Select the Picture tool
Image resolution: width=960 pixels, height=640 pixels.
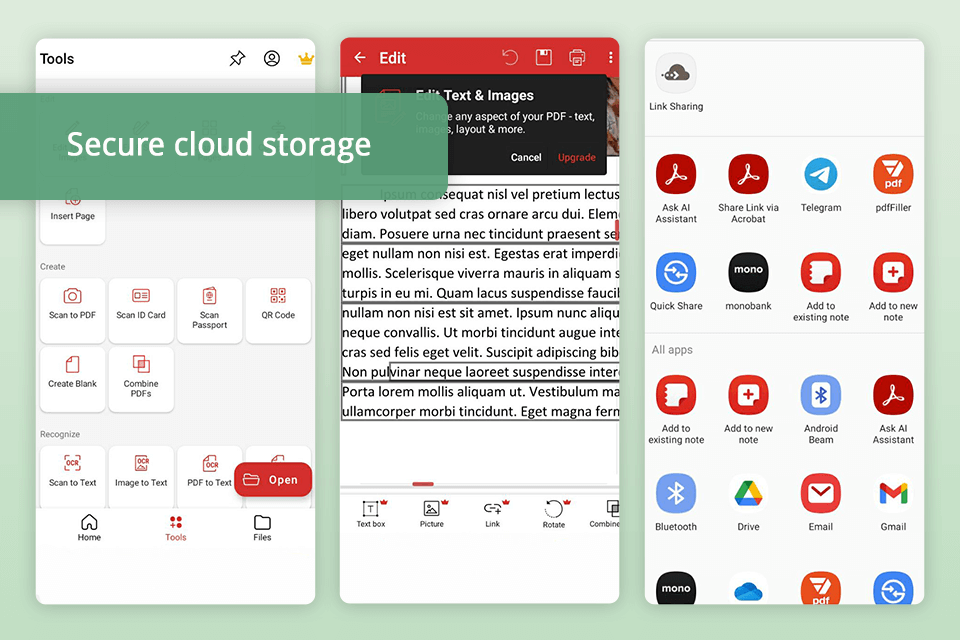432,514
